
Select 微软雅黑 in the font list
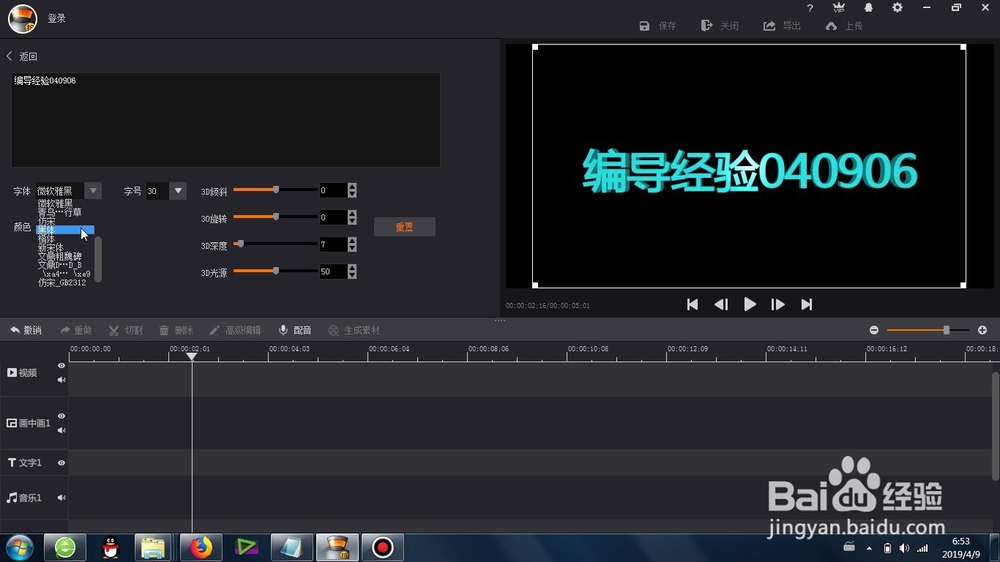tap(55, 203)
